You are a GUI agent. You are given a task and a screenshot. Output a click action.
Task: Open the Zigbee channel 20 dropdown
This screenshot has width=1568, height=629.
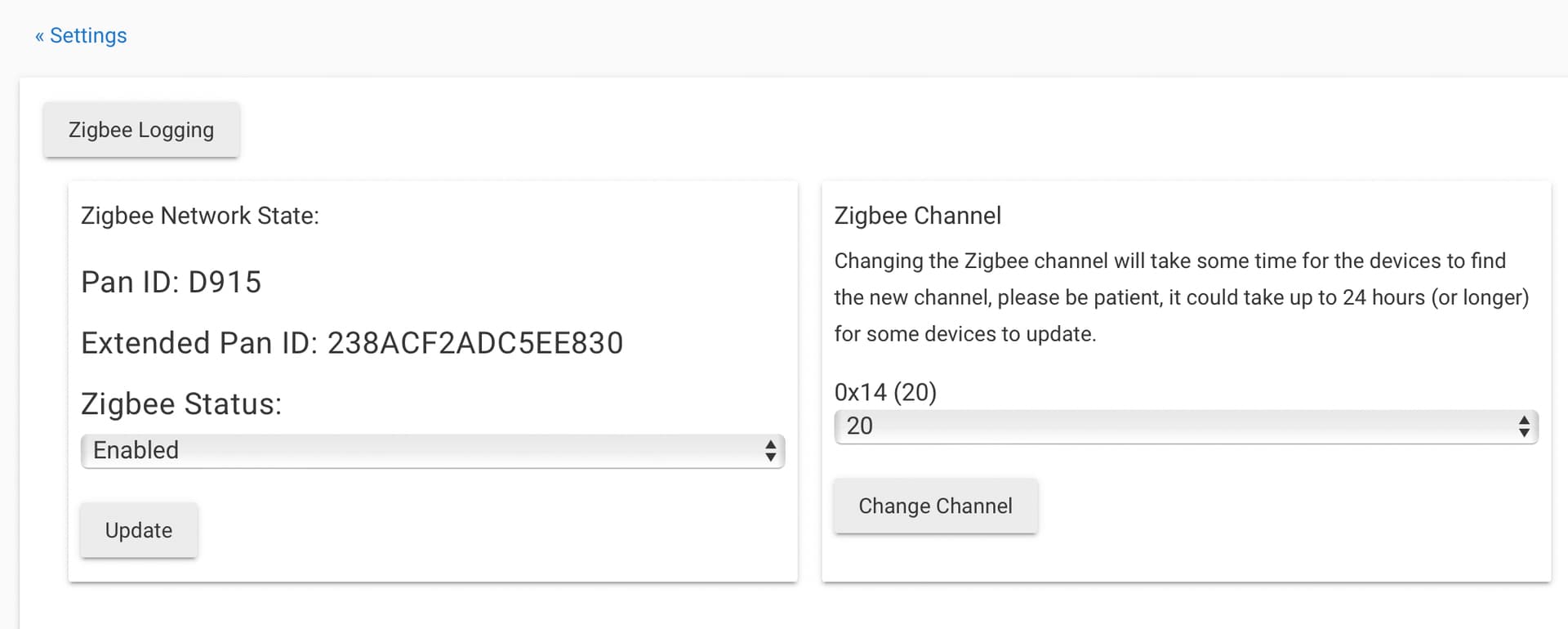(x=1186, y=426)
